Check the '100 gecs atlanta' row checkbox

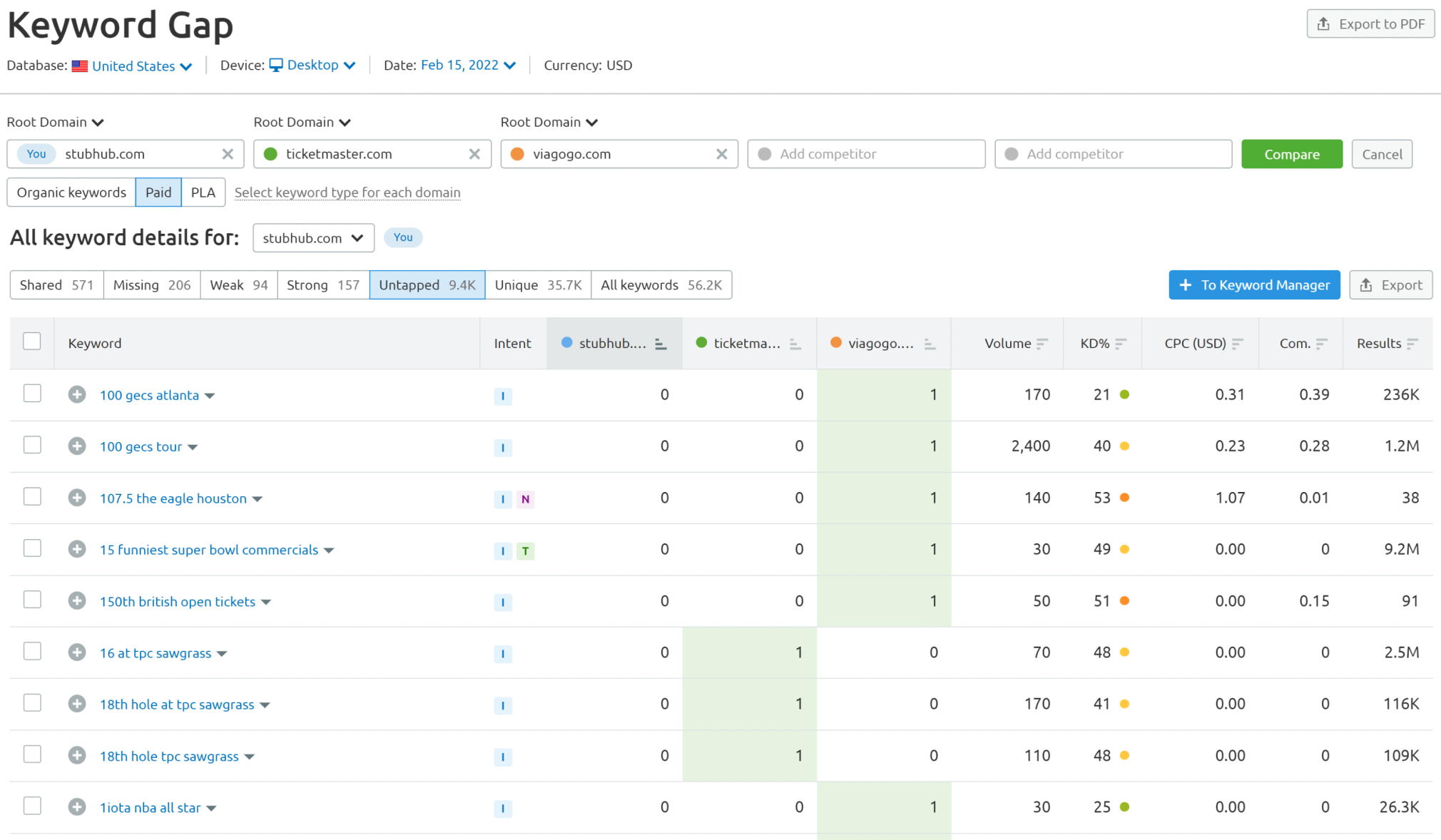point(32,394)
